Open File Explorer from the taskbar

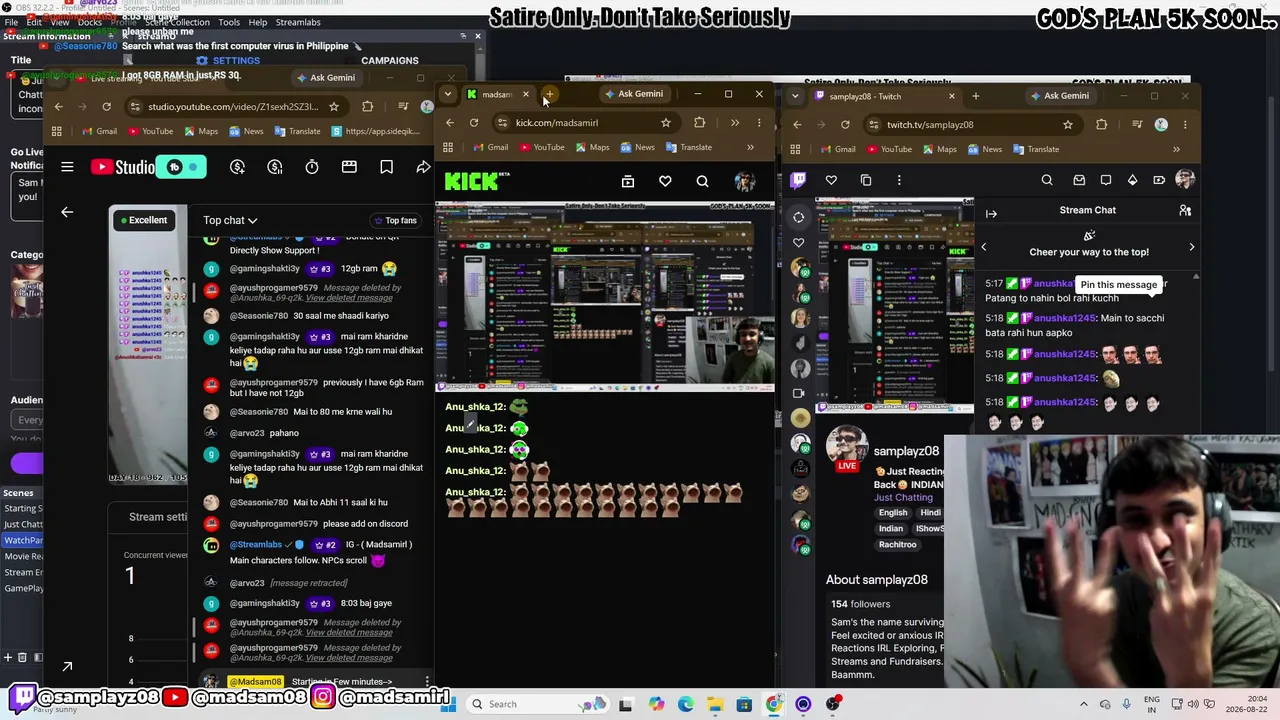point(715,704)
